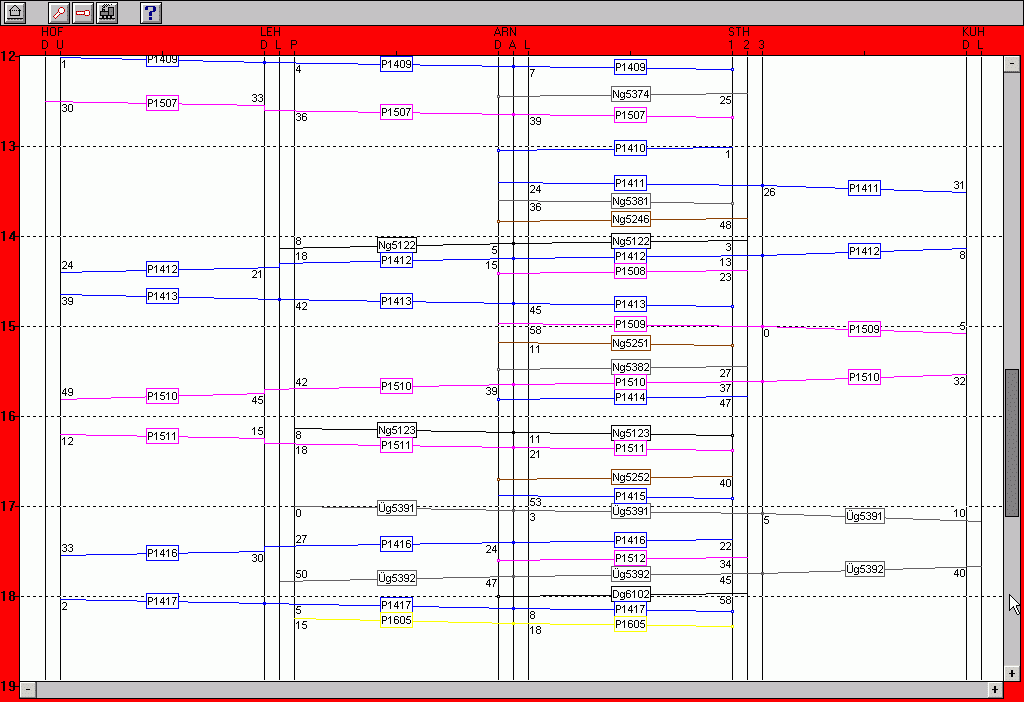This screenshot has width=1024, height=702.
Task: Select the ARN station header
Action: coord(505,31)
